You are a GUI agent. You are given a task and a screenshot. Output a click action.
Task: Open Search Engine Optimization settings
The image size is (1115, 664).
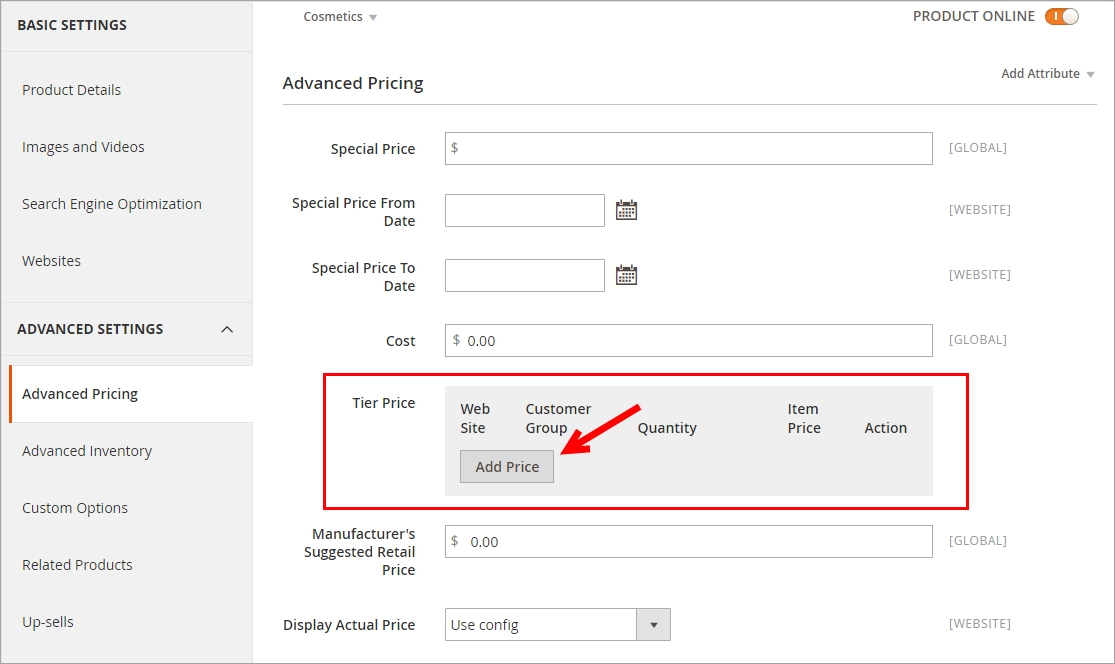pos(112,204)
